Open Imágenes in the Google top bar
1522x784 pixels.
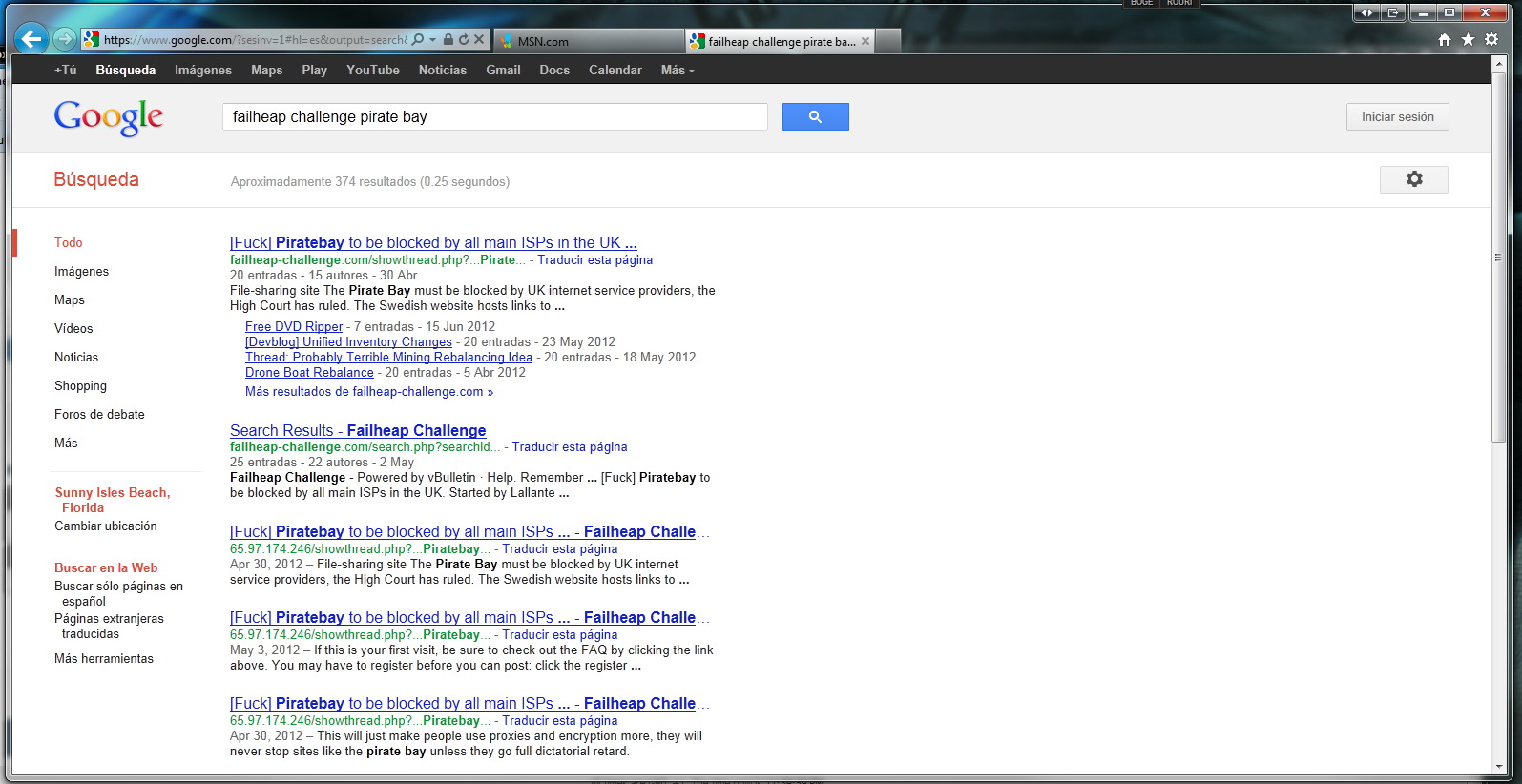click(x=203, y=70)
